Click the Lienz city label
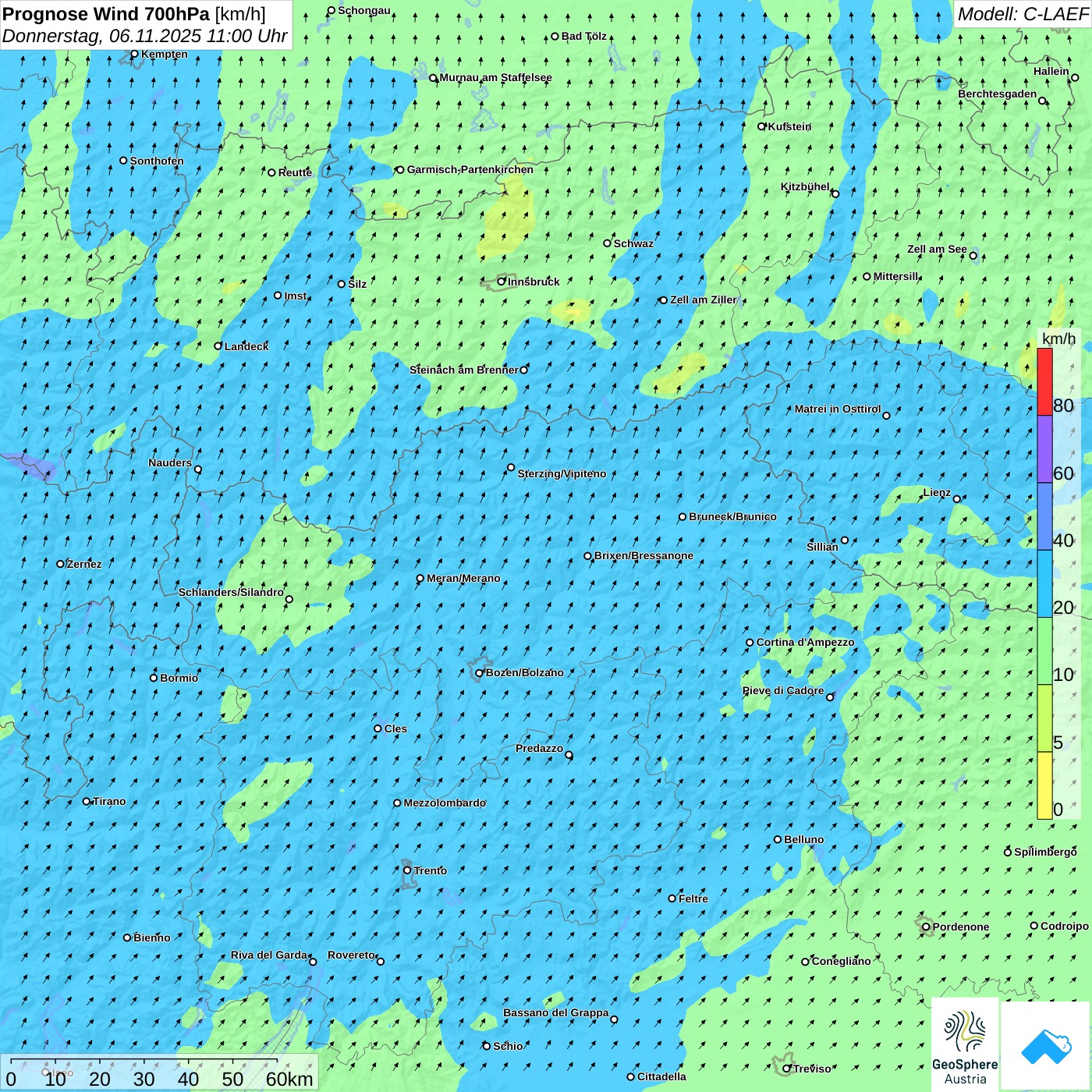Image resolution: width=1092 pixels, height=1092 pixels. click(x=937, y=492)
